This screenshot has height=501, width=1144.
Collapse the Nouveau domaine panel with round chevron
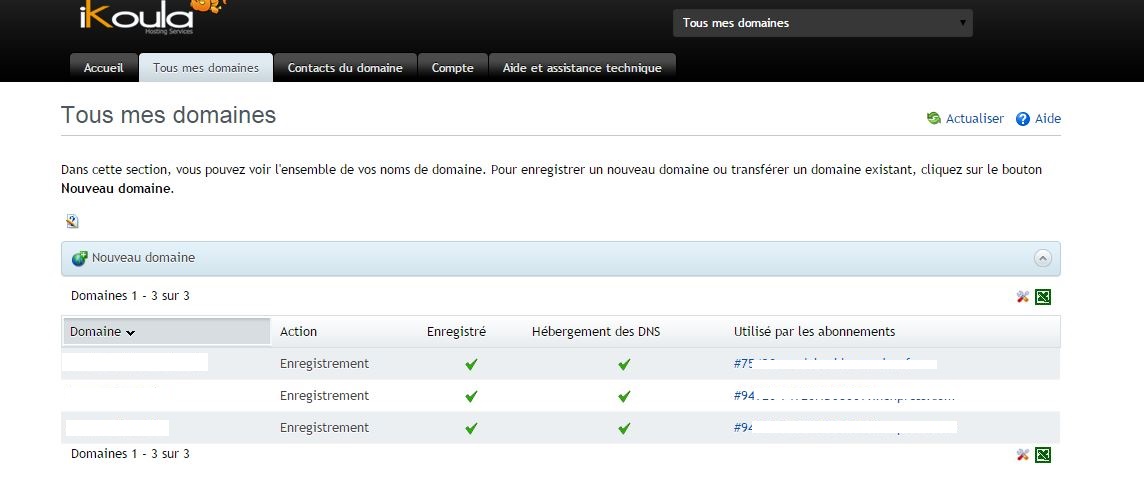[1043, 258]
